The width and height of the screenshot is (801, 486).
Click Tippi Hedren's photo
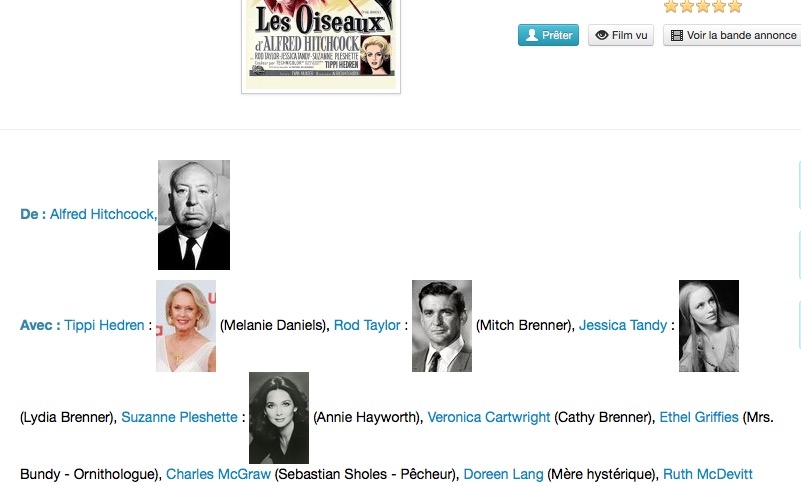click(186, 326)
